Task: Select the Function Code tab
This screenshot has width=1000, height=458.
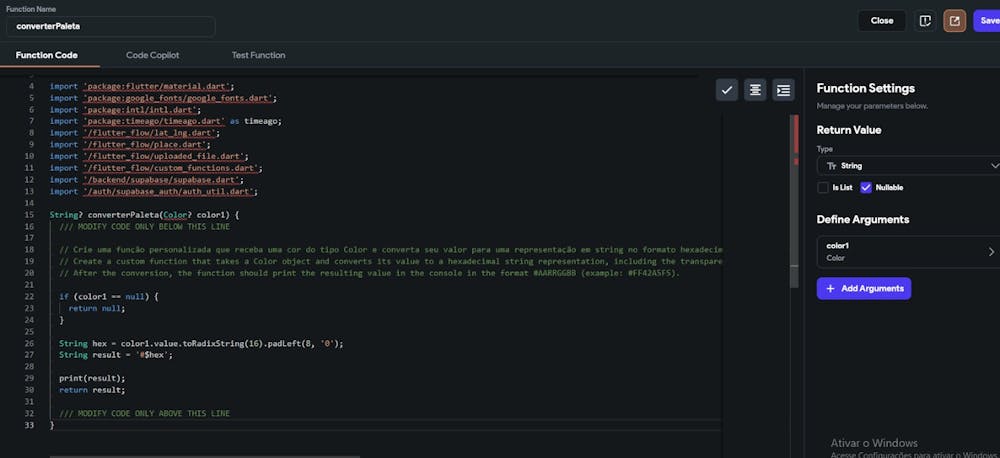Action: (47, 55)
